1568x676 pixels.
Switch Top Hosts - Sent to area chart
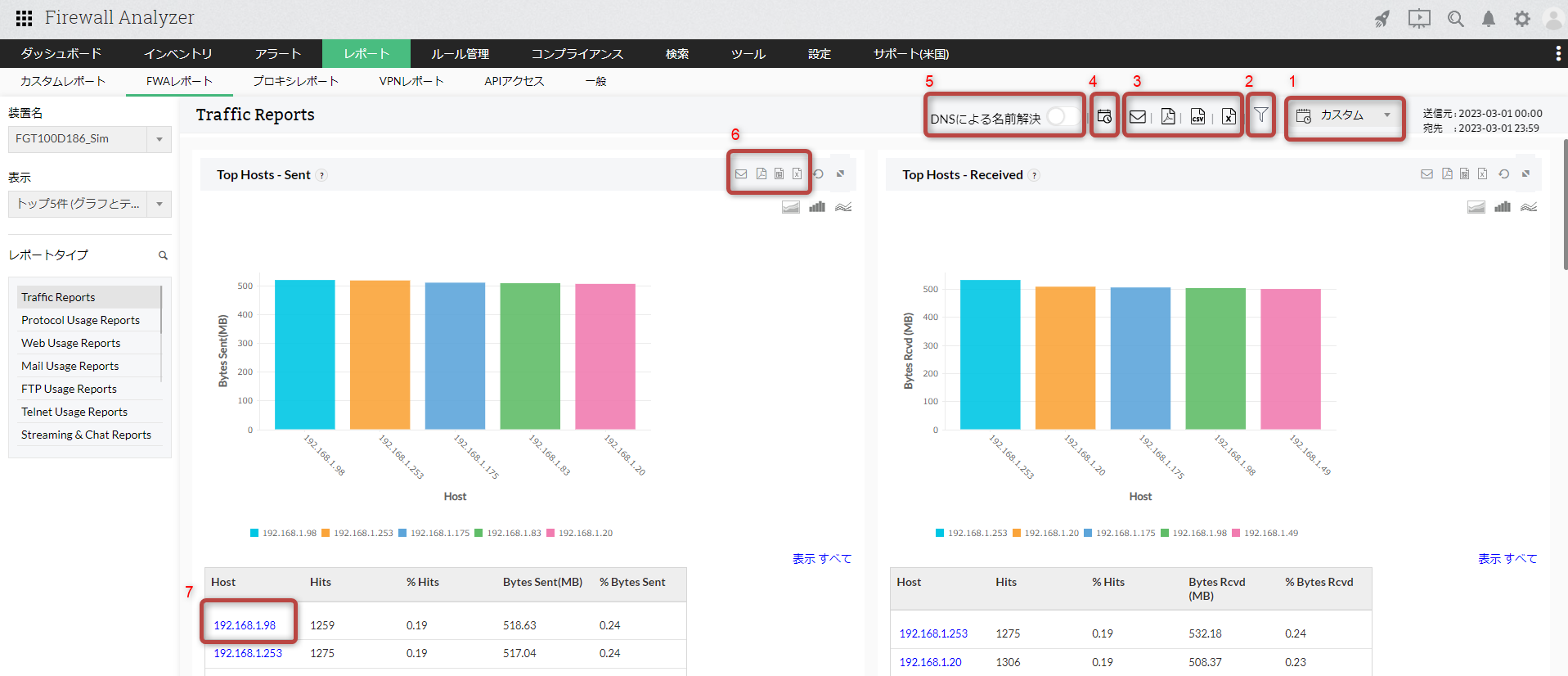[x=791, y=207]
